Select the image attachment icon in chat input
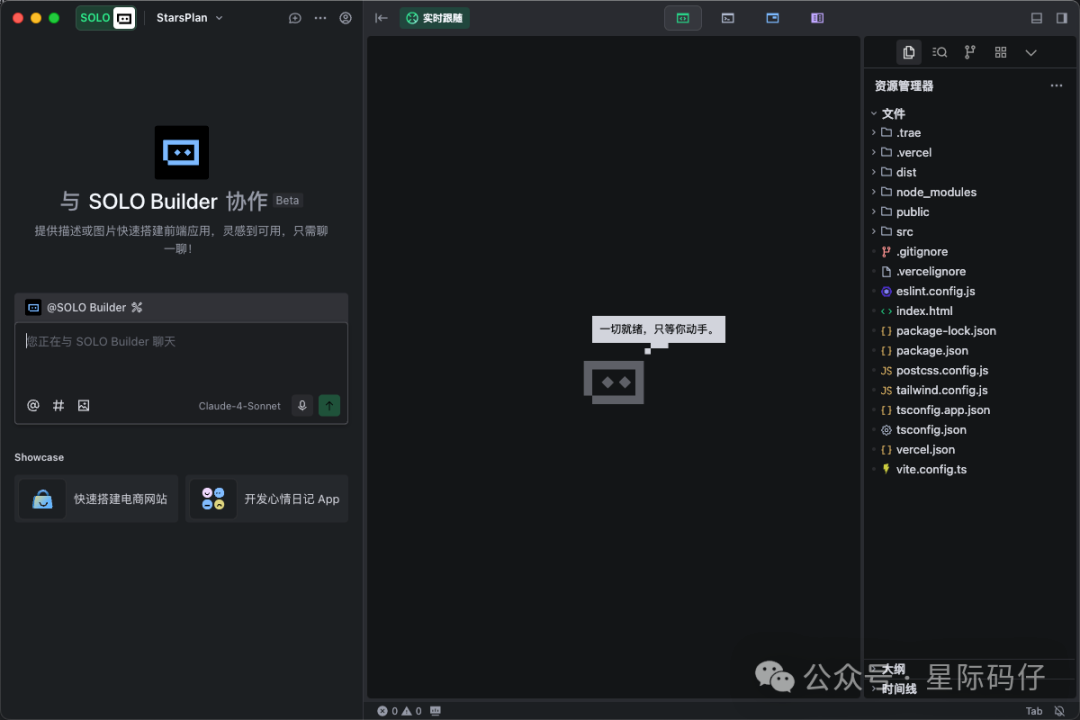This screenshot has height=720, width=1080. [83, 405]
